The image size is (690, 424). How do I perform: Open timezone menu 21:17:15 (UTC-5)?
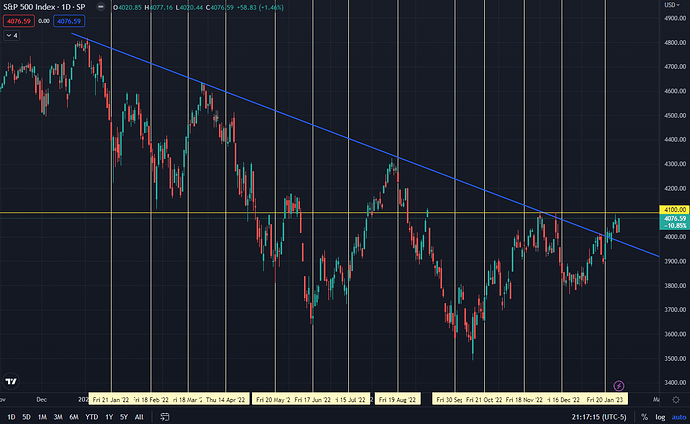[x=599, y=417]
